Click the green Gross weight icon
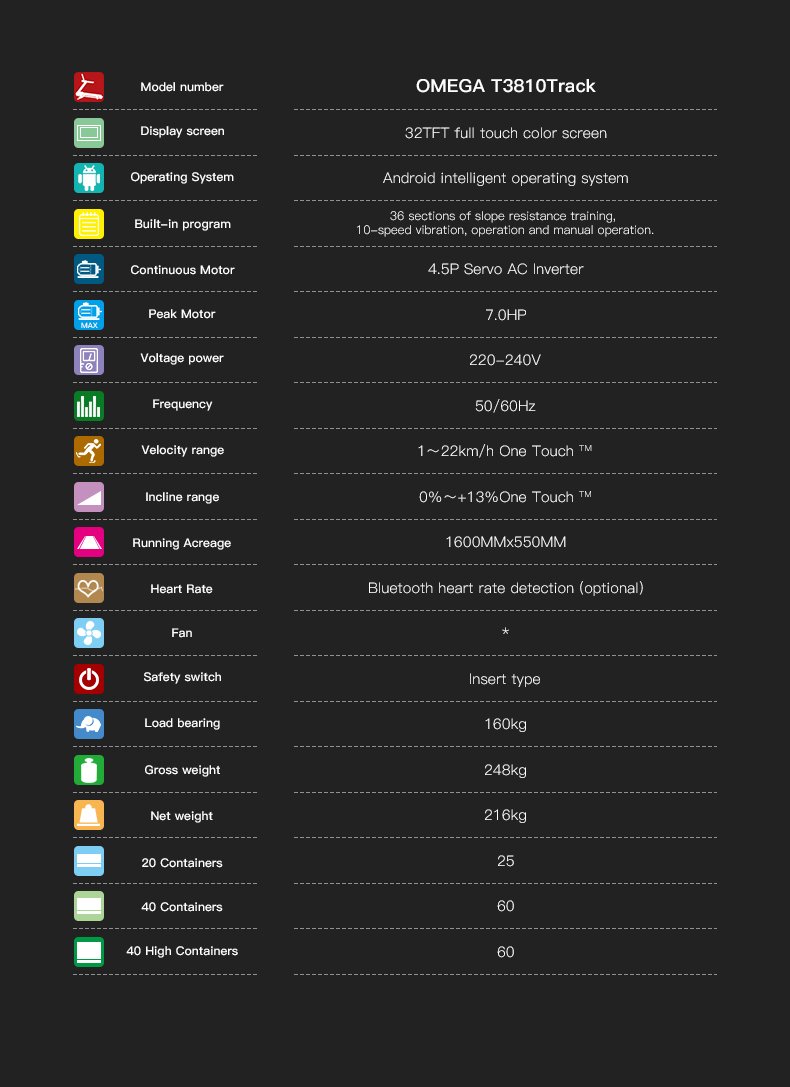The image size is (790, 1087). point(89,770)
